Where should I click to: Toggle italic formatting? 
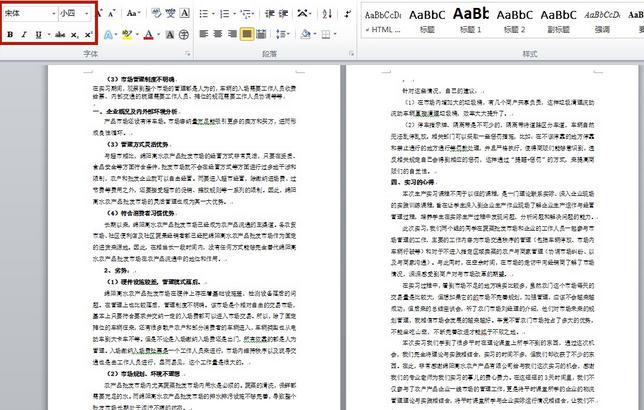point(24,35)
